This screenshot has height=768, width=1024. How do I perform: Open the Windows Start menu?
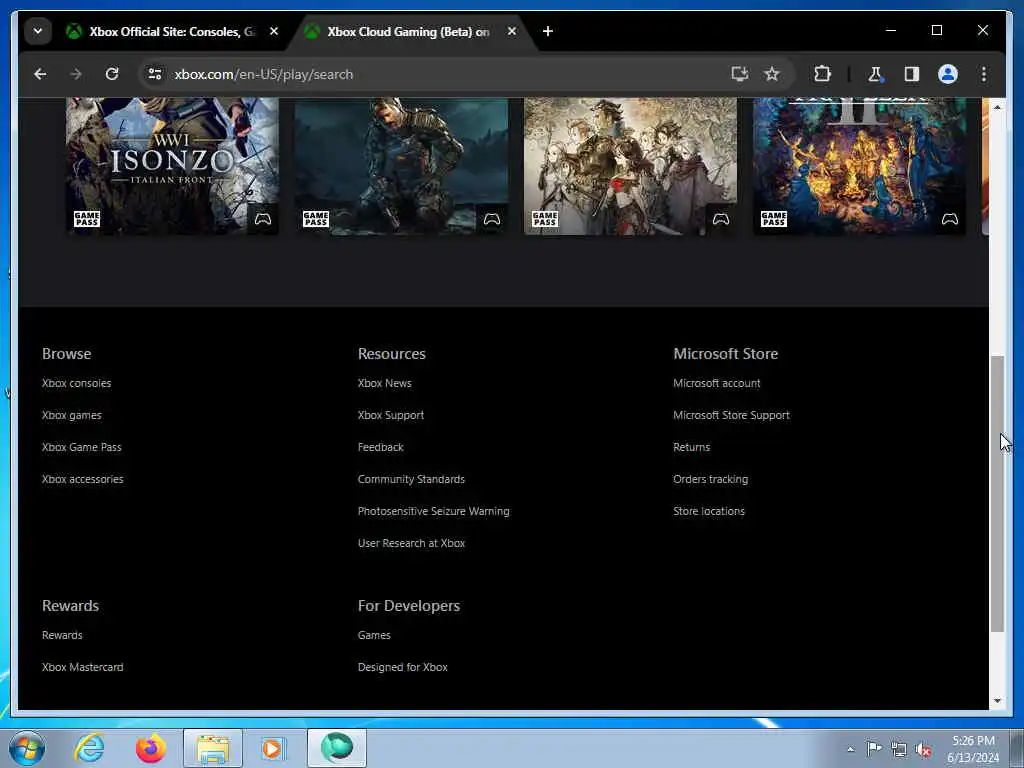tap(27, 748)
